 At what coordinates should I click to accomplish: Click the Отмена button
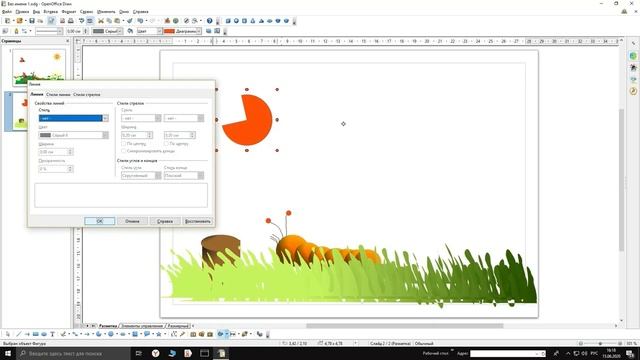tap(132, 221)
